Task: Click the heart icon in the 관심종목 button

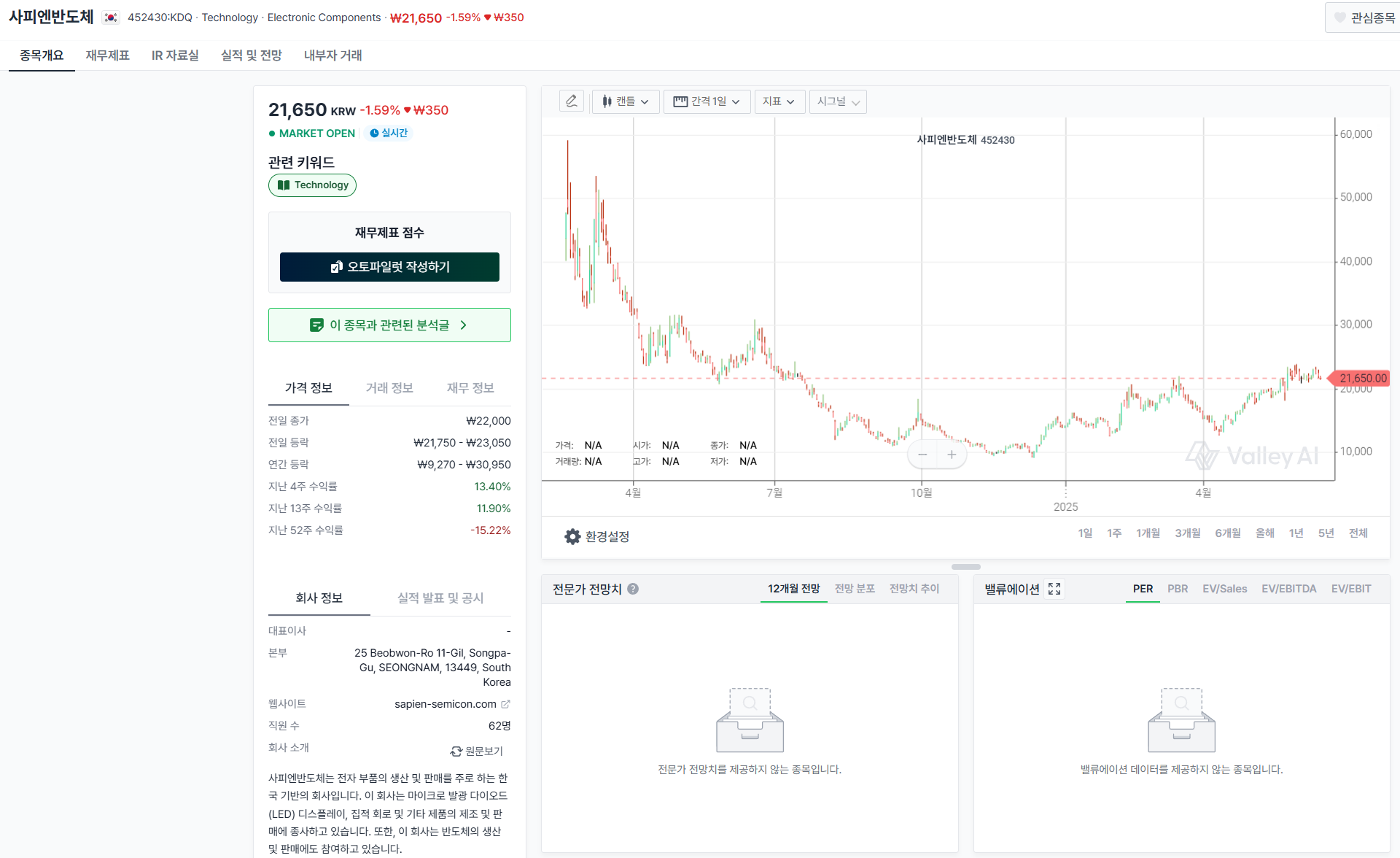Action: tap(1340, 18)
